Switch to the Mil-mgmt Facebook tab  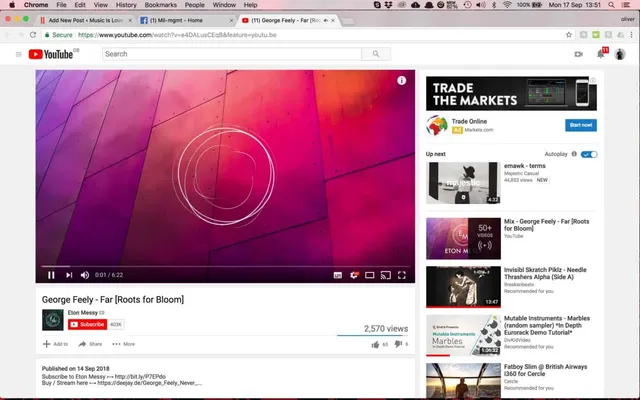click(186, 20)
